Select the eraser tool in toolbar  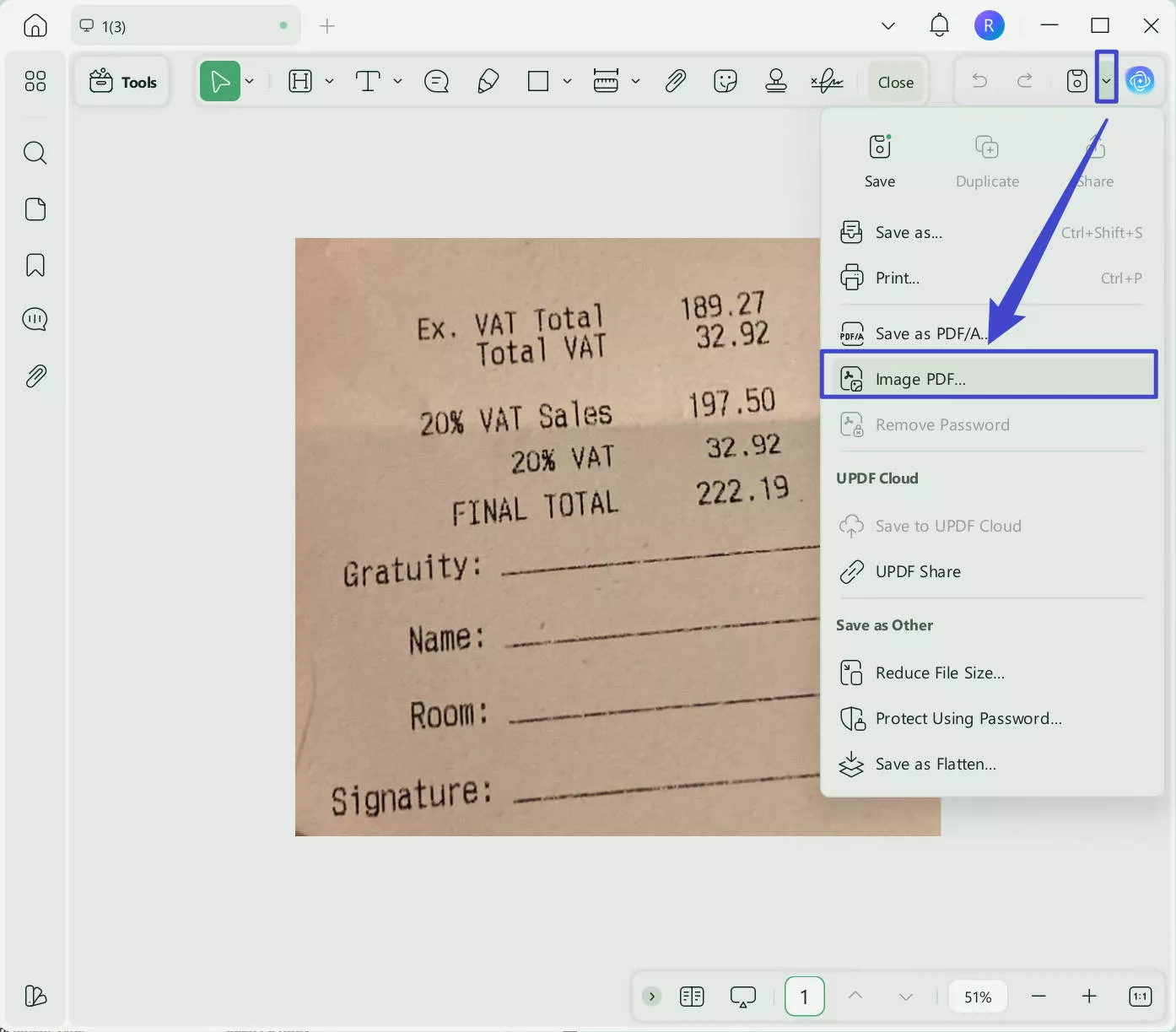[x=488, y=82]
